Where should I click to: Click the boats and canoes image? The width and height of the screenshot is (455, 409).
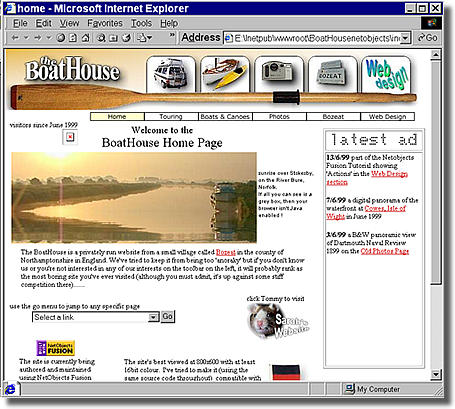(x=225, y=74)
